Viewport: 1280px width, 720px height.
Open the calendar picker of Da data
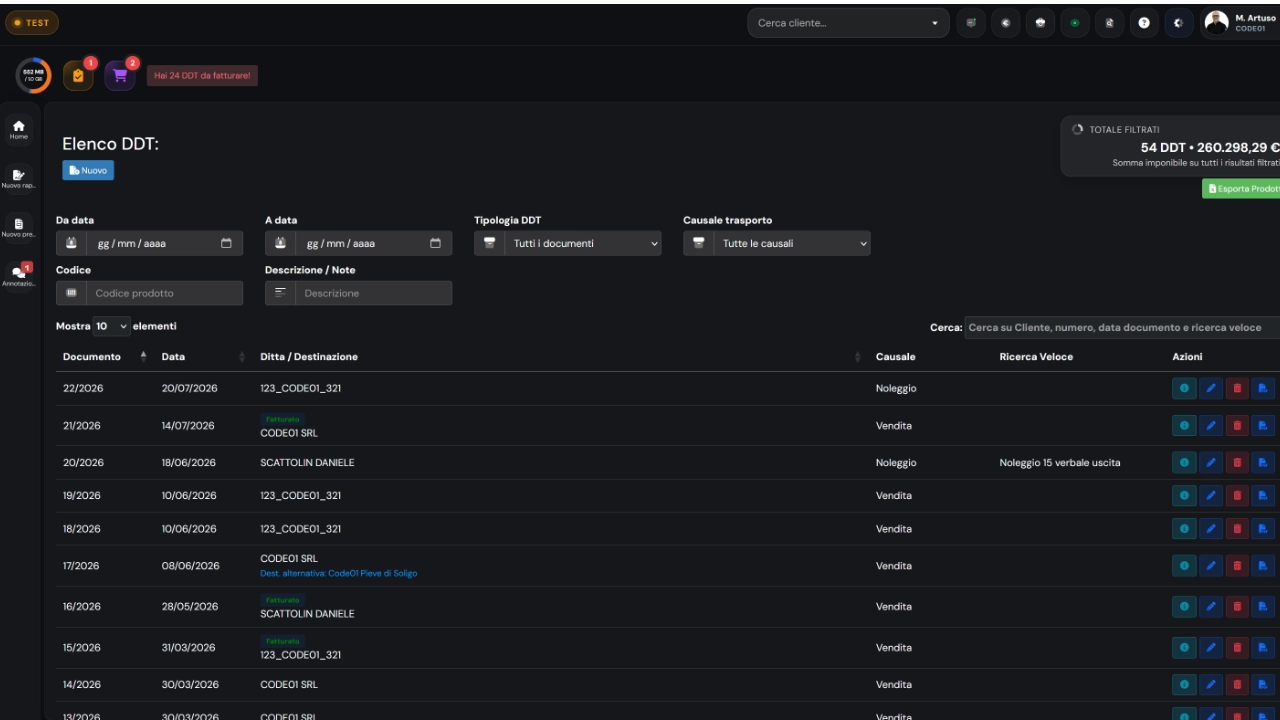[226, 243]
